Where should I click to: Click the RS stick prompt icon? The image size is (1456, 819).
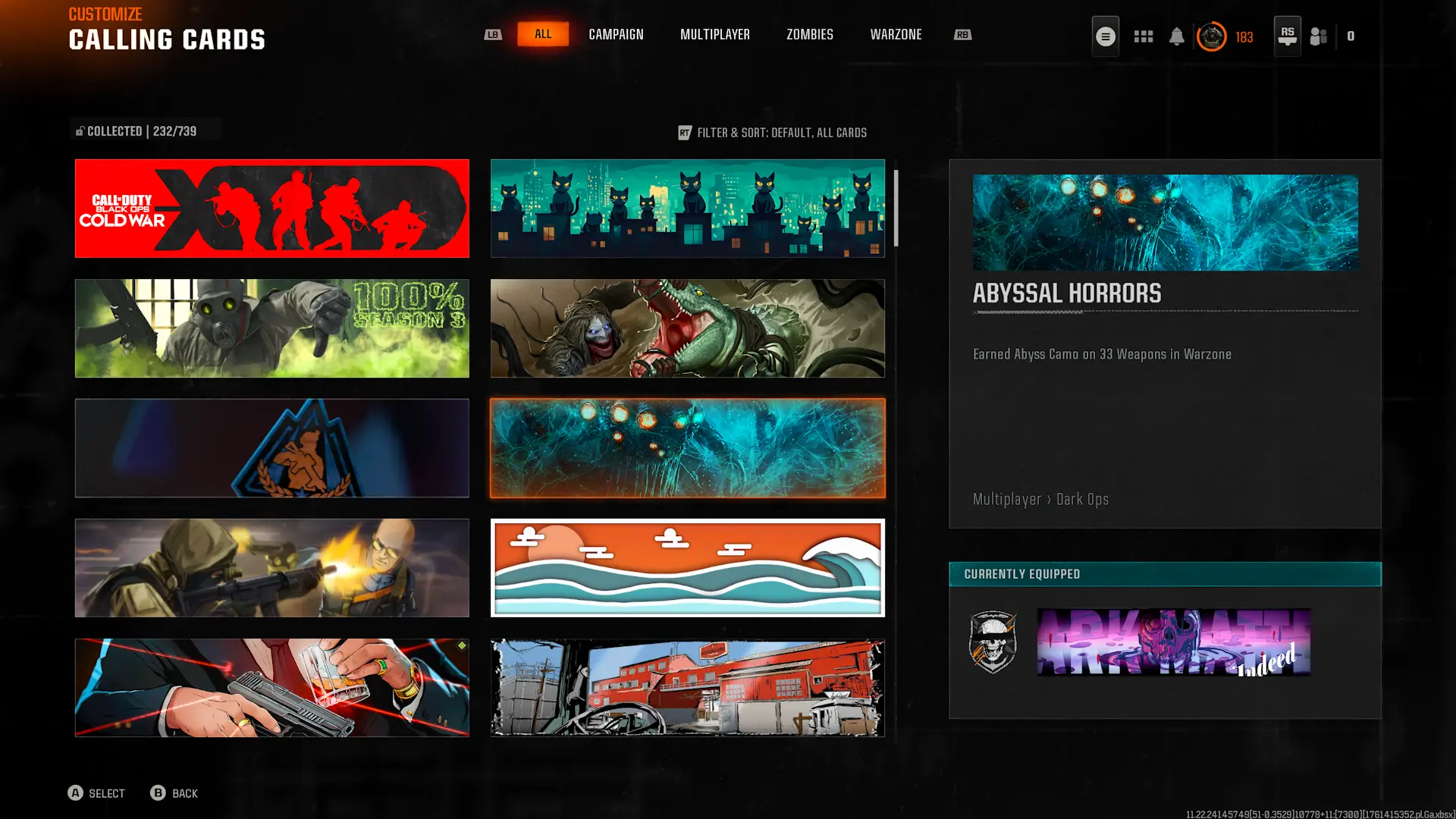(1287, 36)
